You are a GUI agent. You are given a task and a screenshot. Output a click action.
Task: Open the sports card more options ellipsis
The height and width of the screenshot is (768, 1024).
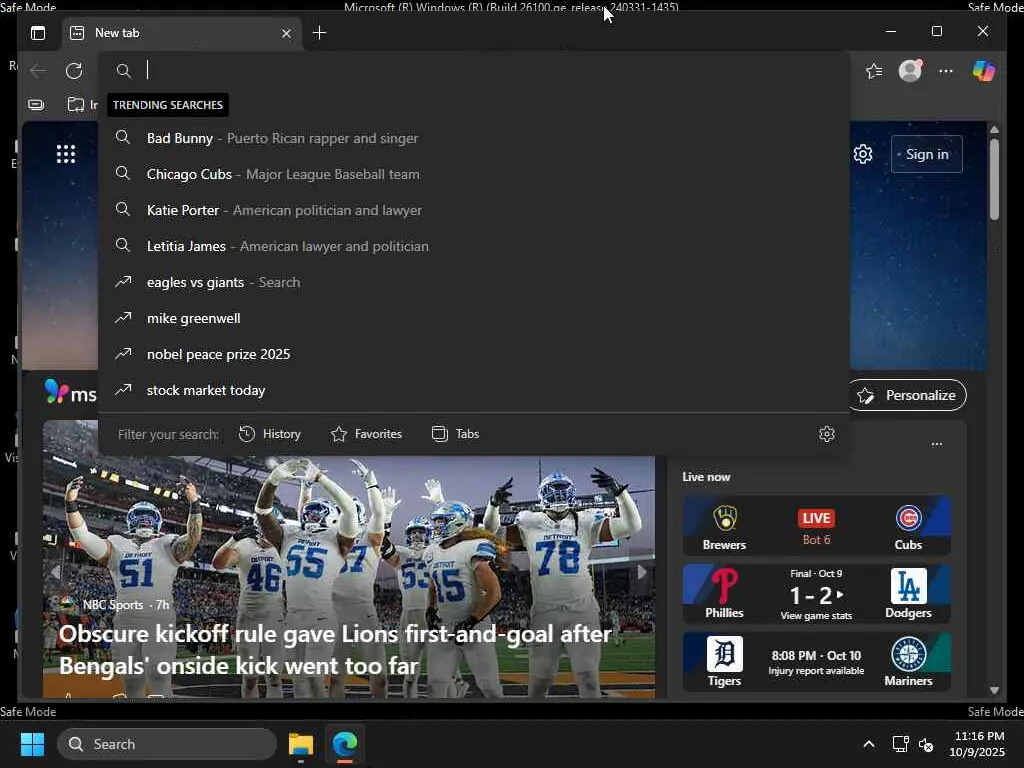coord(936,444)
